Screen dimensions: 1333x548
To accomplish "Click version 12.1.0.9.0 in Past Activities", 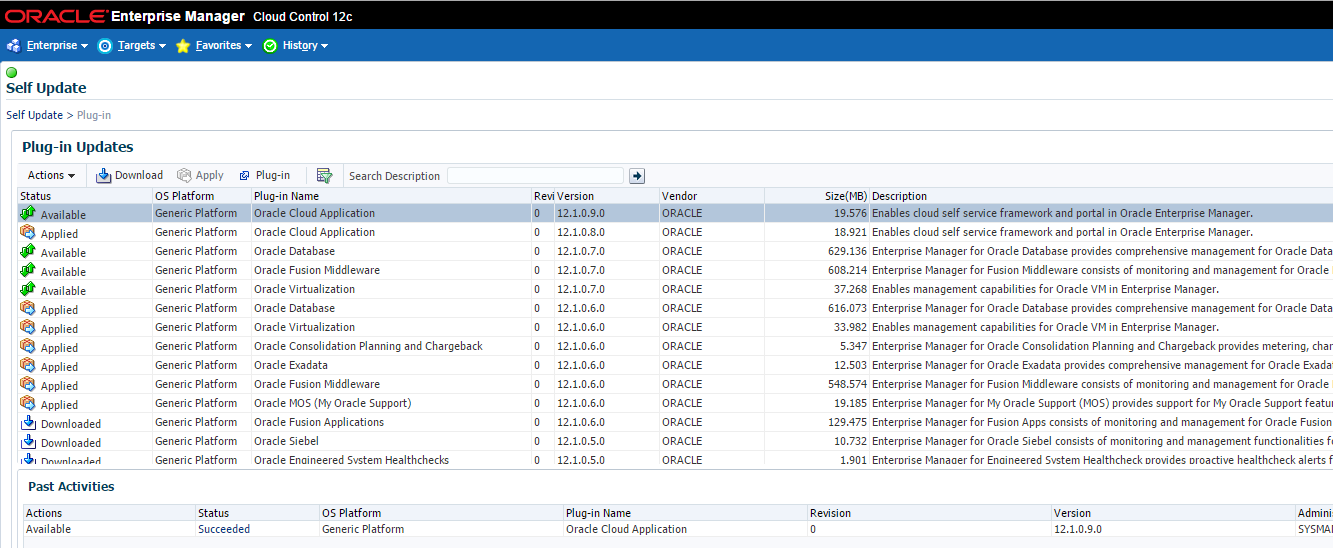I will [1078, 529].
